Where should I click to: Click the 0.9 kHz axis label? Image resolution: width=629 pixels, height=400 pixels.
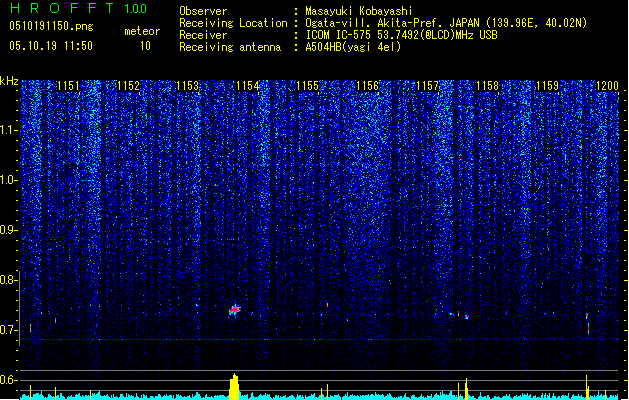point(8,230)
